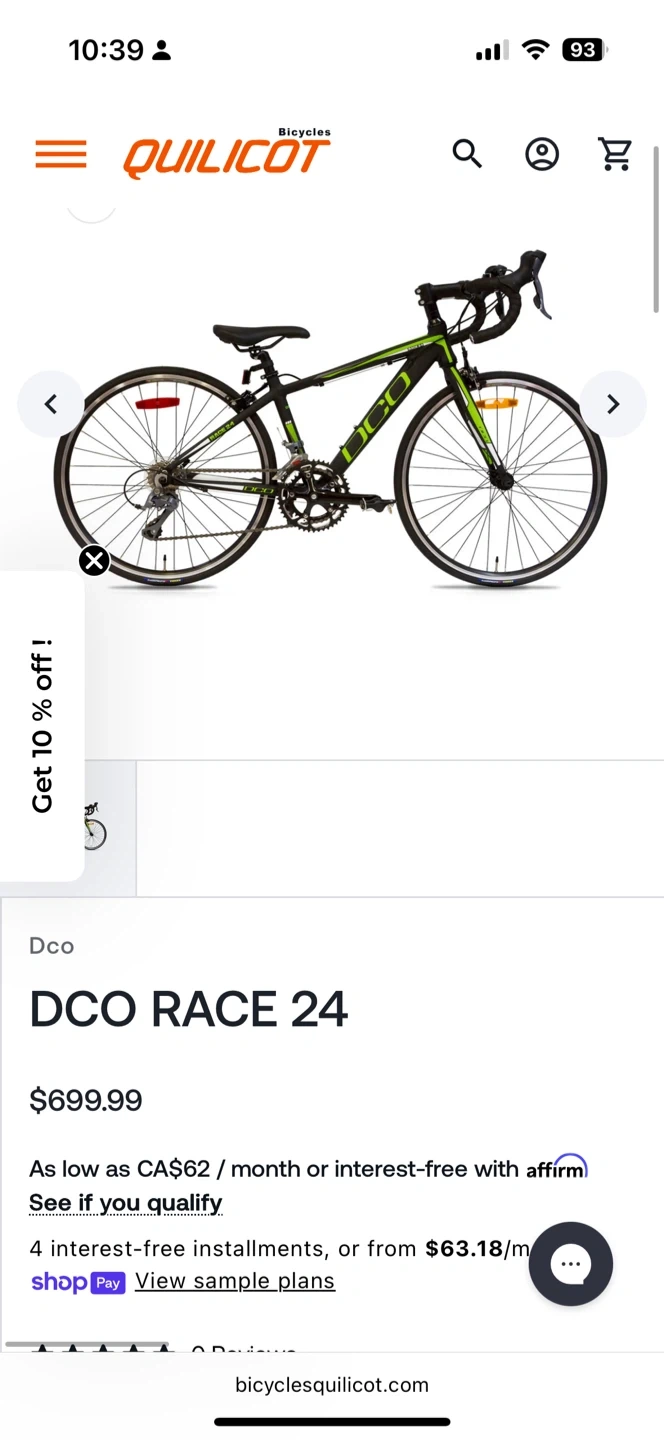Viewport: 664px width, 1440px height.
Task: Open the chat bubble widget
Action: coord(570,1264)
